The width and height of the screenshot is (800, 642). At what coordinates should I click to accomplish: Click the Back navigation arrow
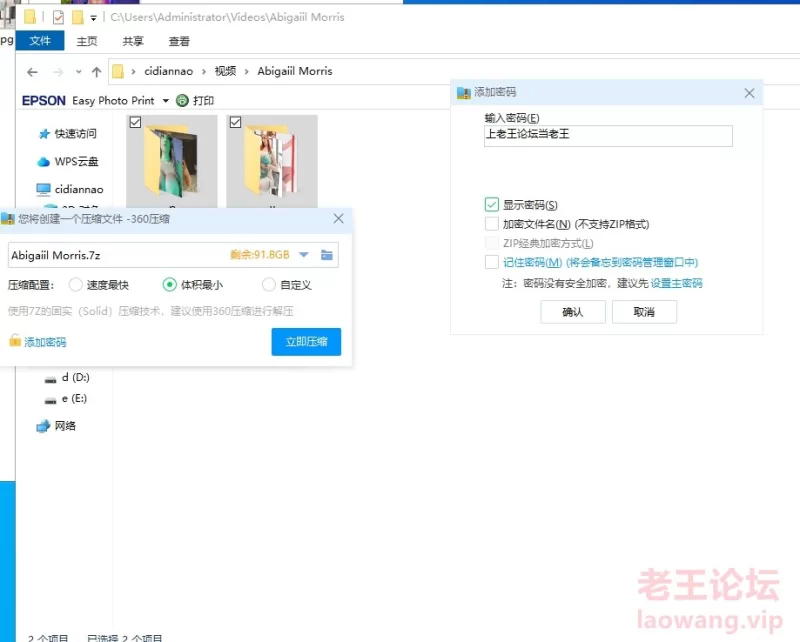tap(33, 72)
